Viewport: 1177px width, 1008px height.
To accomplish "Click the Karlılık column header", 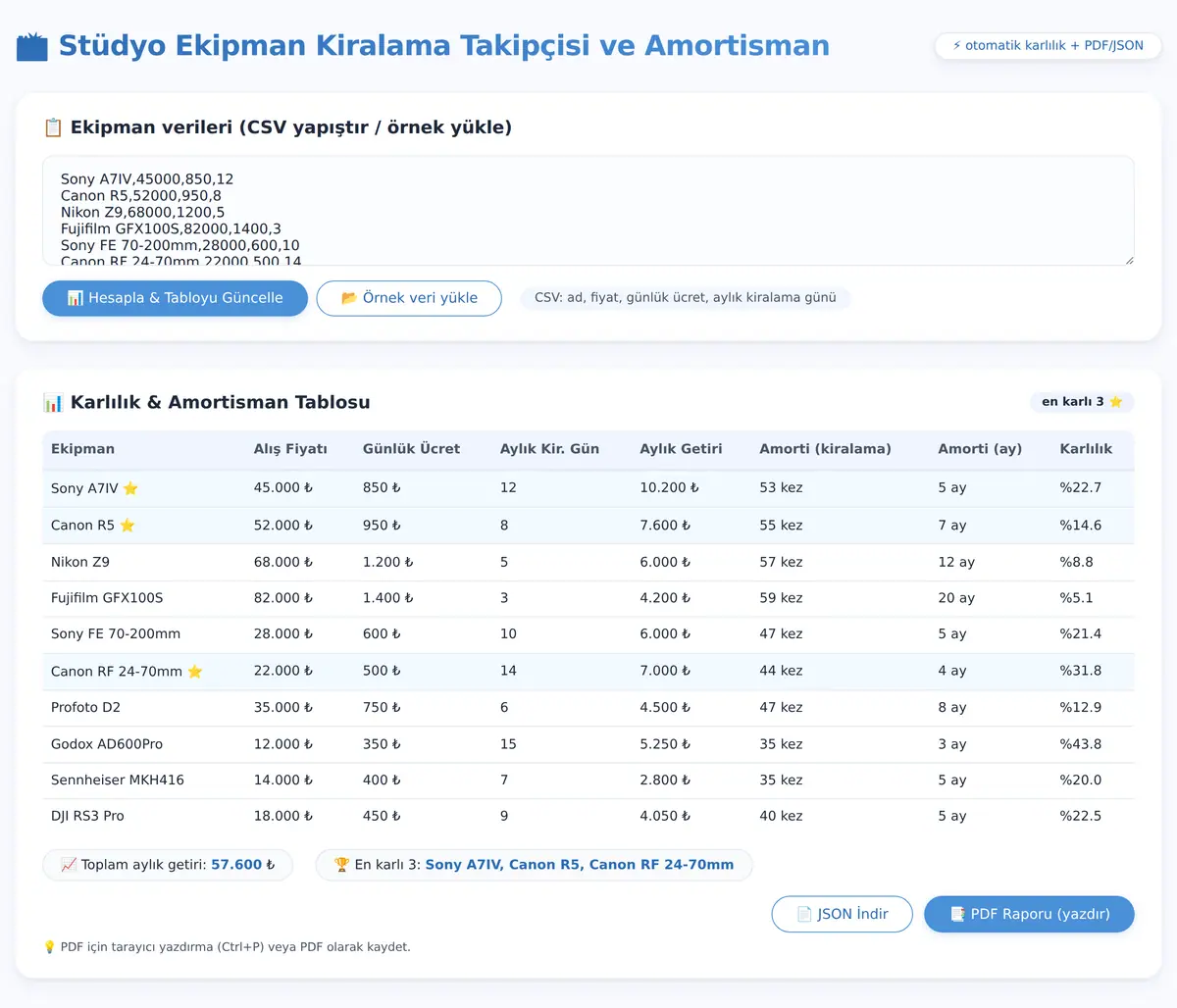I will [1086, 449].
